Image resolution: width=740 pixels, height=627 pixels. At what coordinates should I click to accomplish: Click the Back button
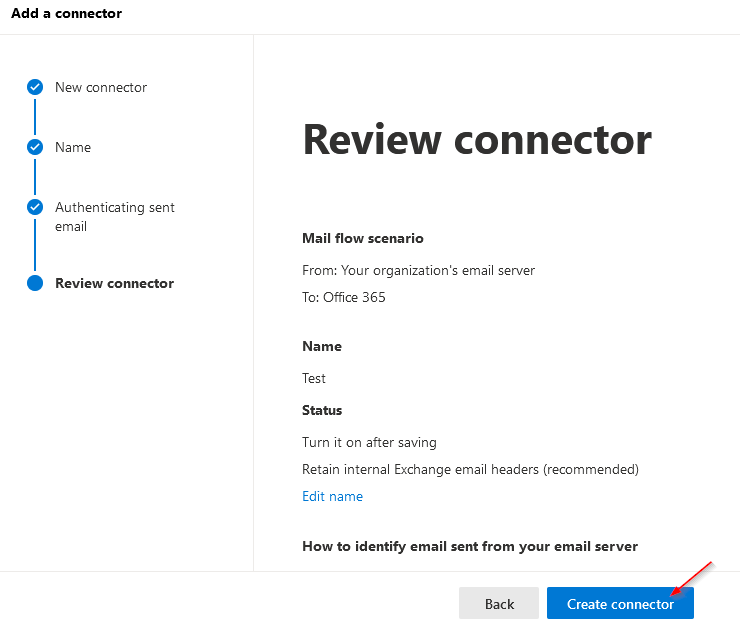point(499,603)
